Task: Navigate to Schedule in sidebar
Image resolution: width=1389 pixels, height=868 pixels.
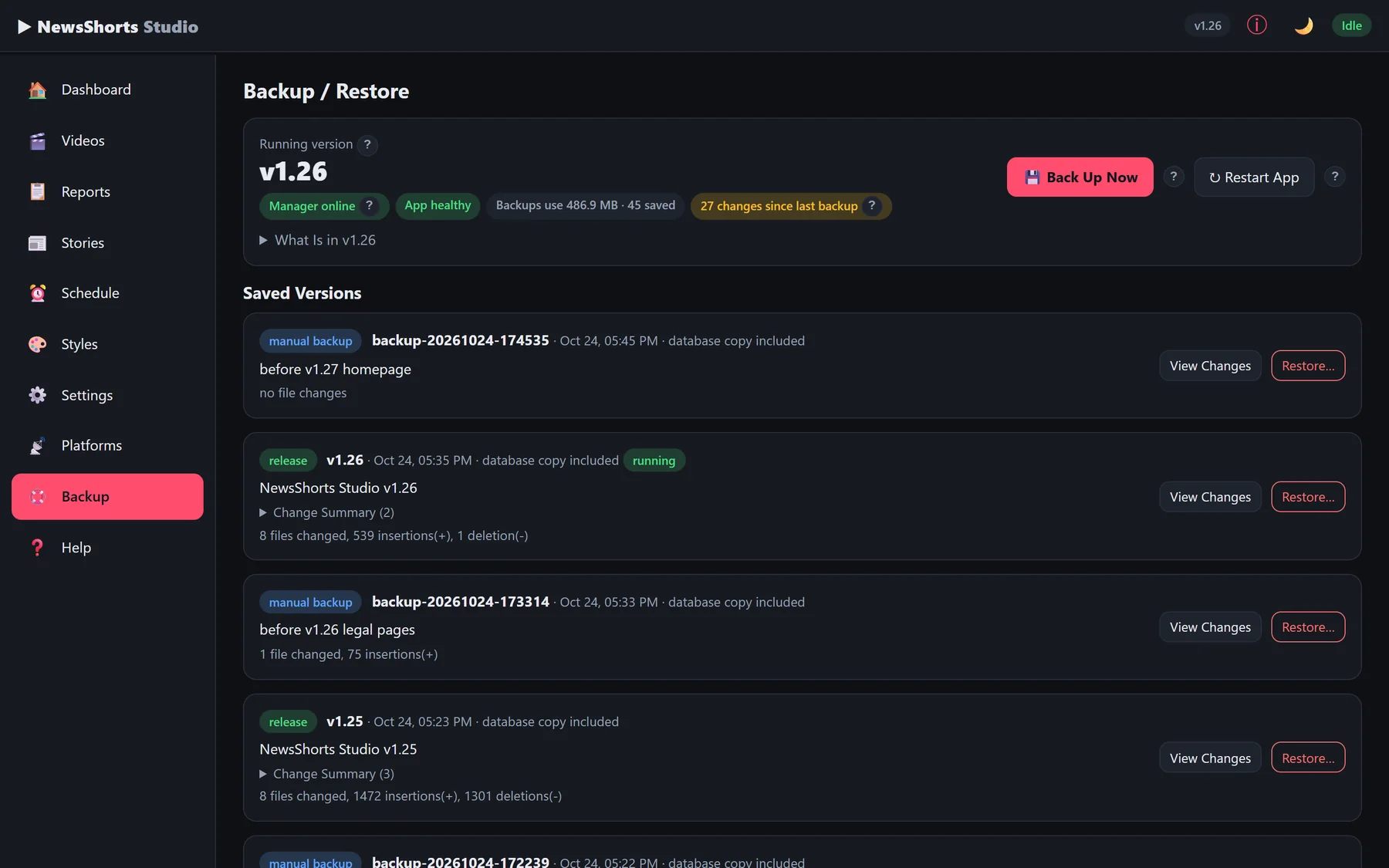Action: click(x=107, y=293)
